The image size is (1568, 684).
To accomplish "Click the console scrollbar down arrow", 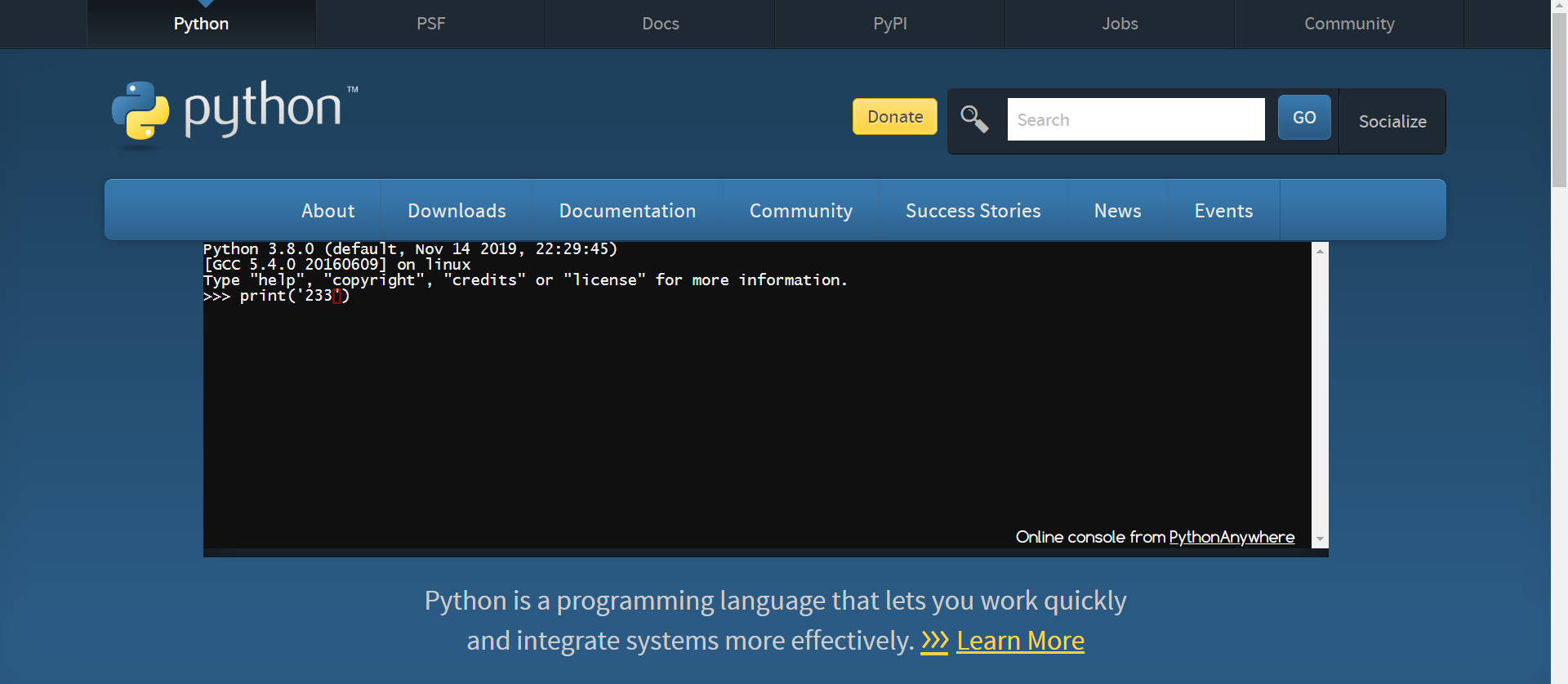I will pos(1320,539).
